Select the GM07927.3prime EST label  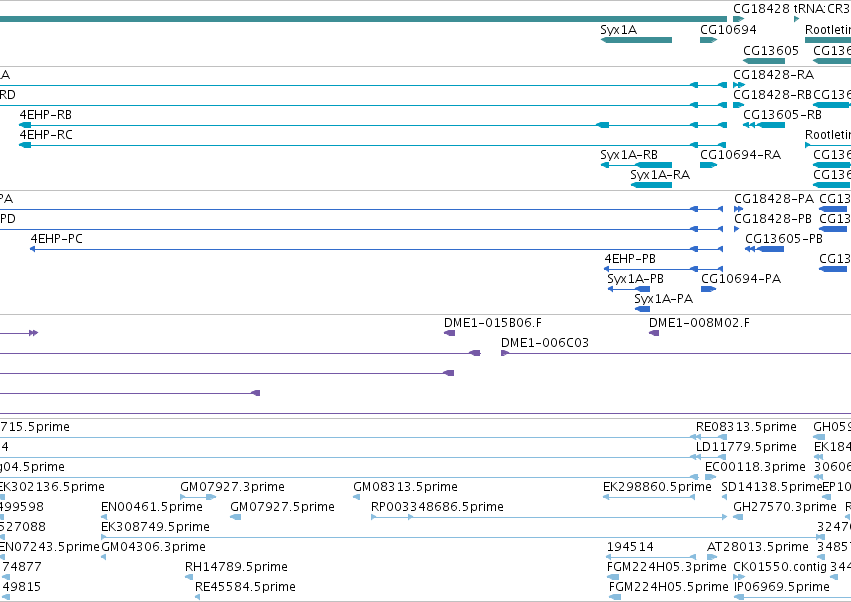tap(232, 487)
